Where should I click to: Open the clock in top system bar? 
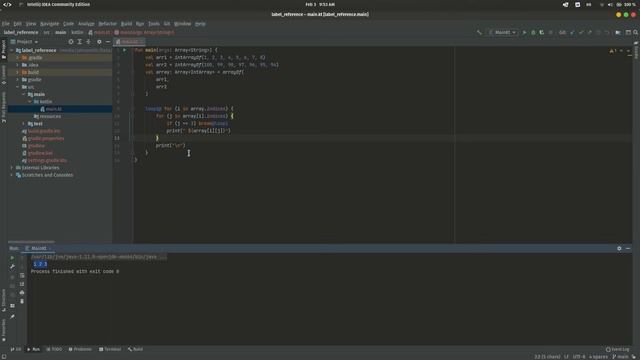click(320, 4)
